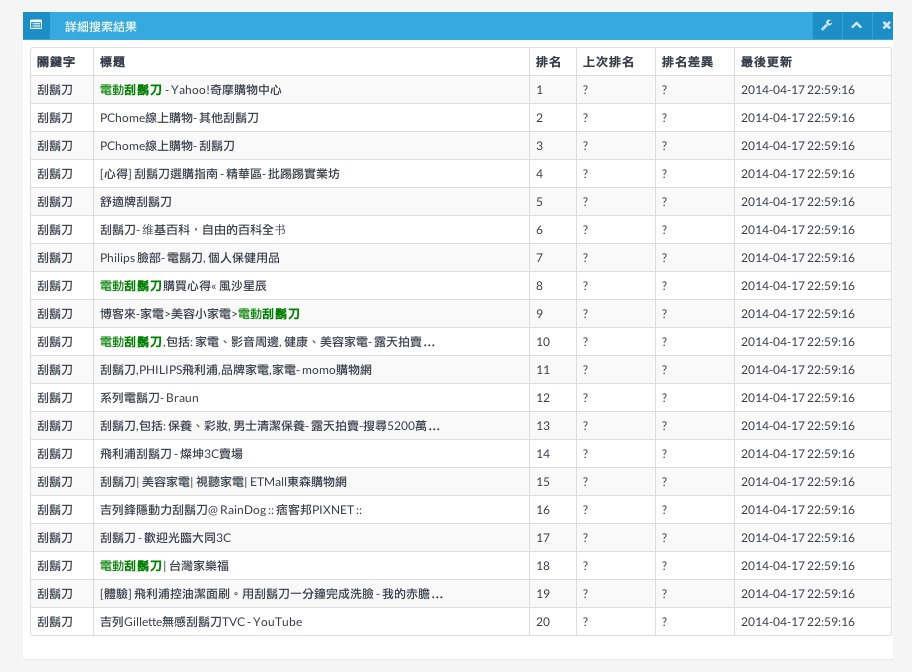This screenshot has height=672, width=912.
Task: Click rank value 5 in 排名 column
Action: [x=539, y=201]
